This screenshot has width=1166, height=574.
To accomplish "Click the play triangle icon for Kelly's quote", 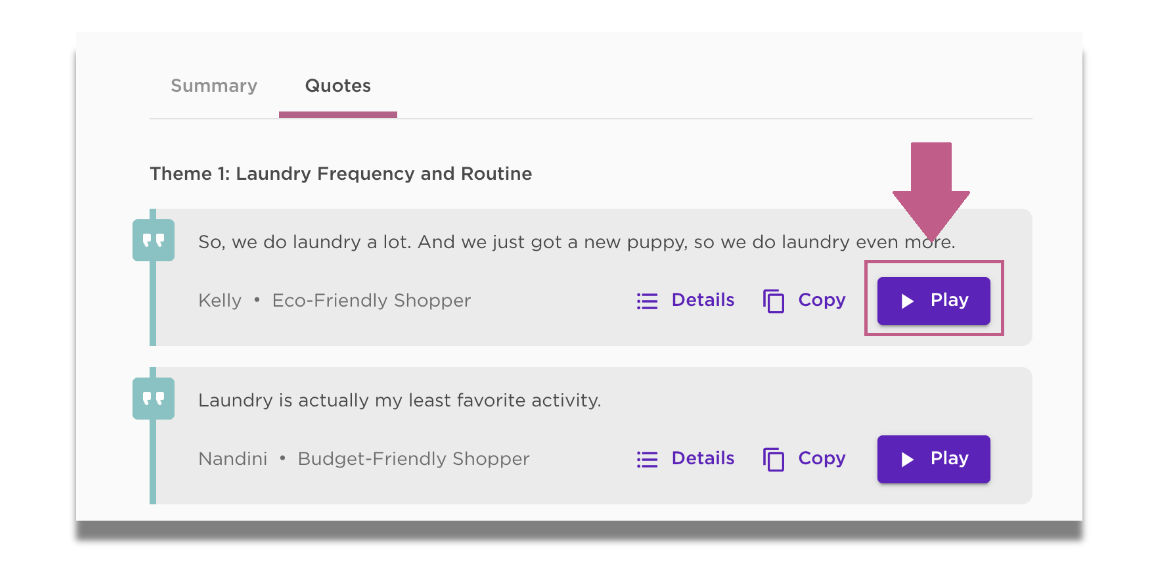I will 907,301.
